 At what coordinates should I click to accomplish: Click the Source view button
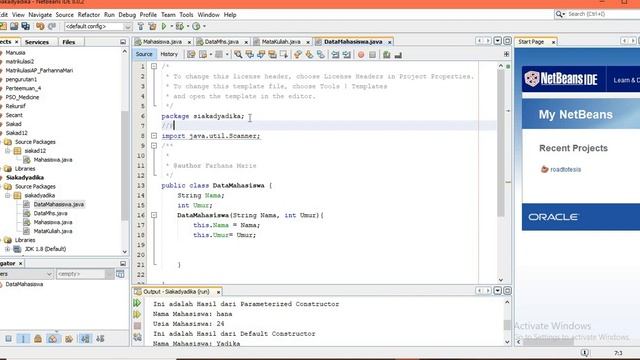(144, 54)
